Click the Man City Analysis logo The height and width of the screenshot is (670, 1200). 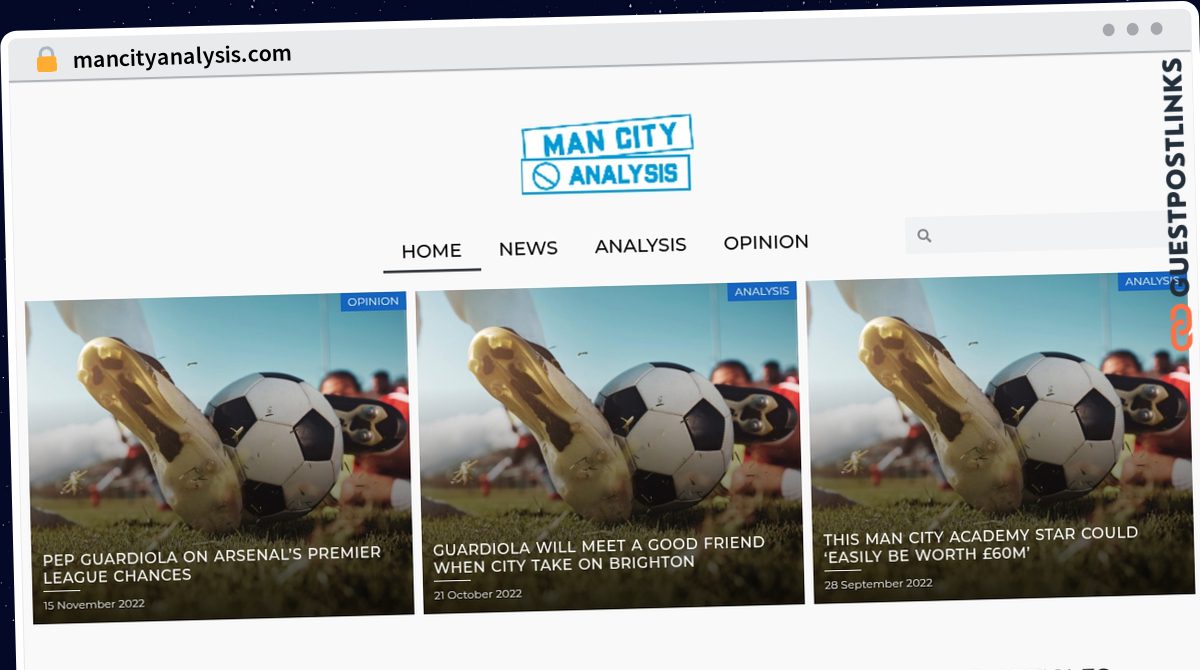pos(607,154)
